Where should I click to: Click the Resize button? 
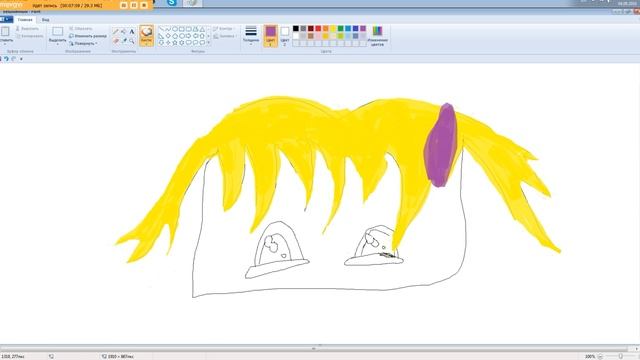point(88,36)
